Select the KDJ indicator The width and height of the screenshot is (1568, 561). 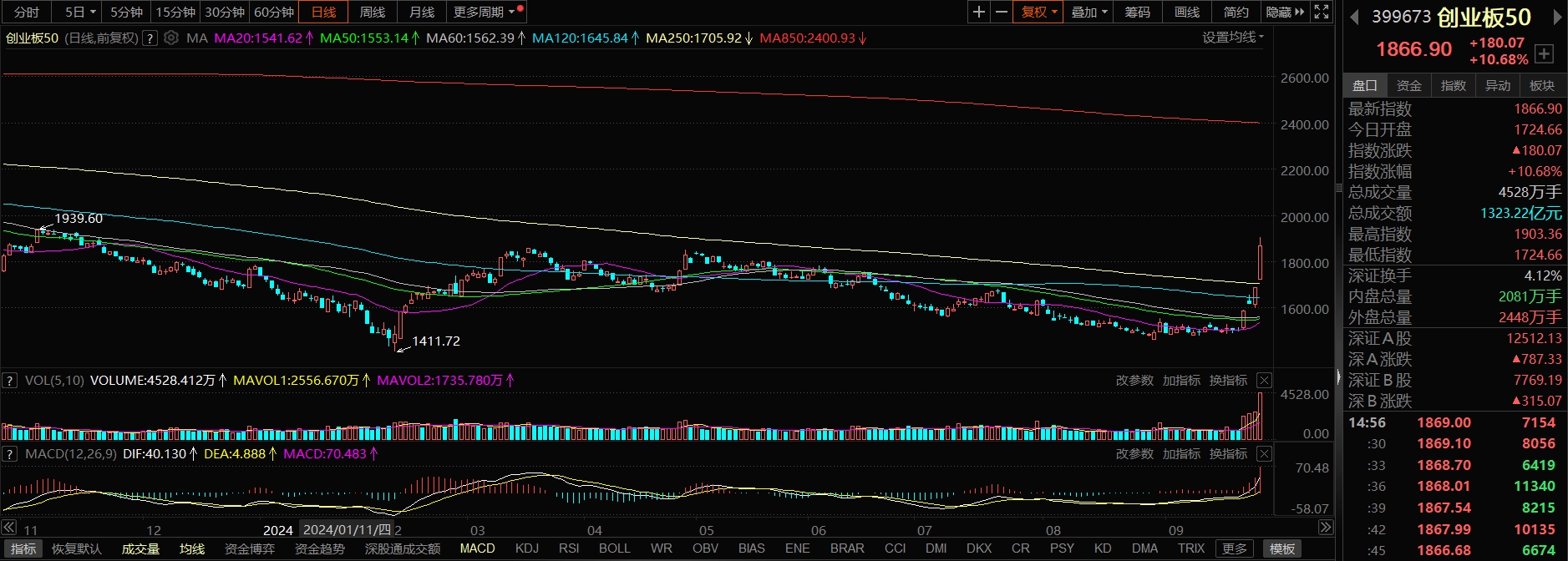pos(527,548)
